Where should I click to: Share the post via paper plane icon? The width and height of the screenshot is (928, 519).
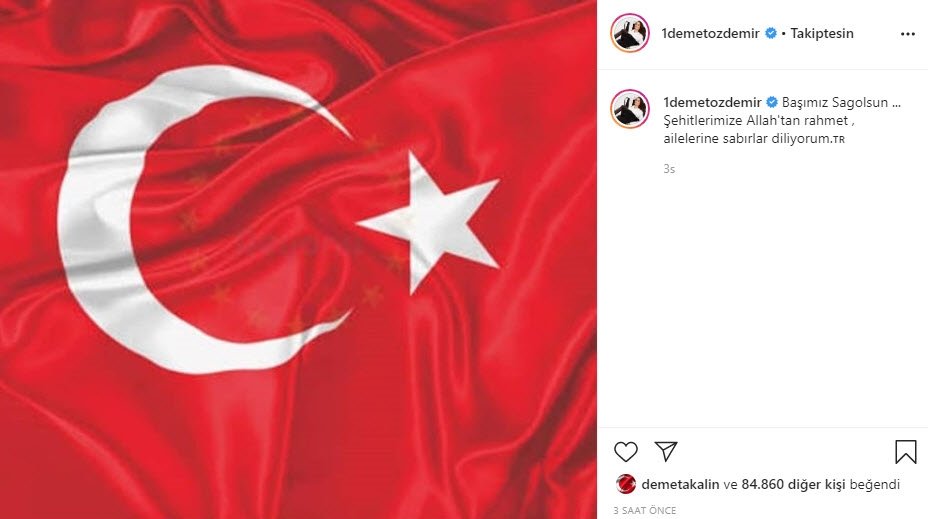pyautogui.click(x=666, y=452)
